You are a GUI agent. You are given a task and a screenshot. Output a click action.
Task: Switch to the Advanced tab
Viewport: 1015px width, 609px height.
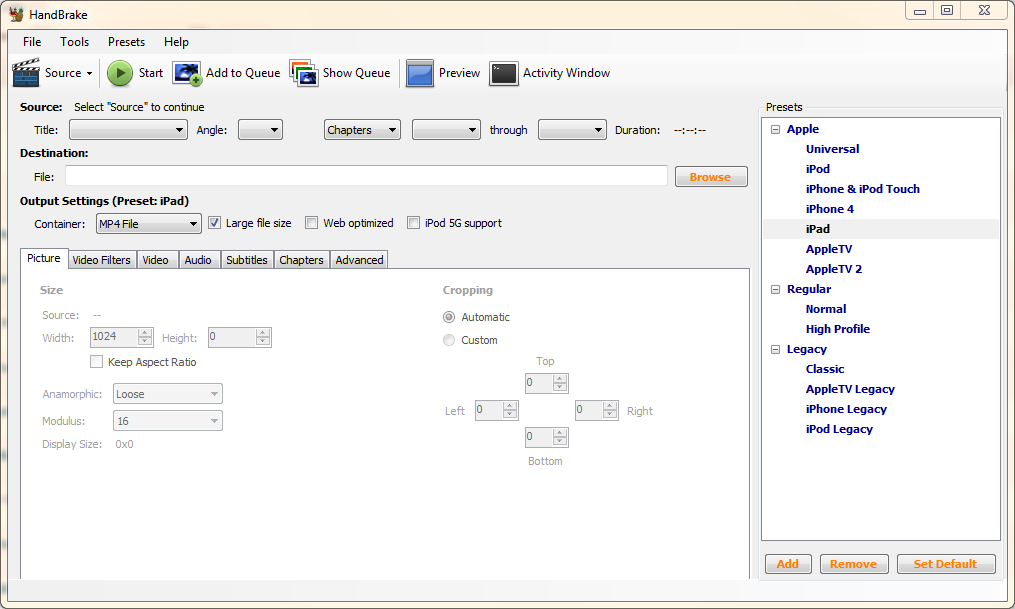pos(359,260)
